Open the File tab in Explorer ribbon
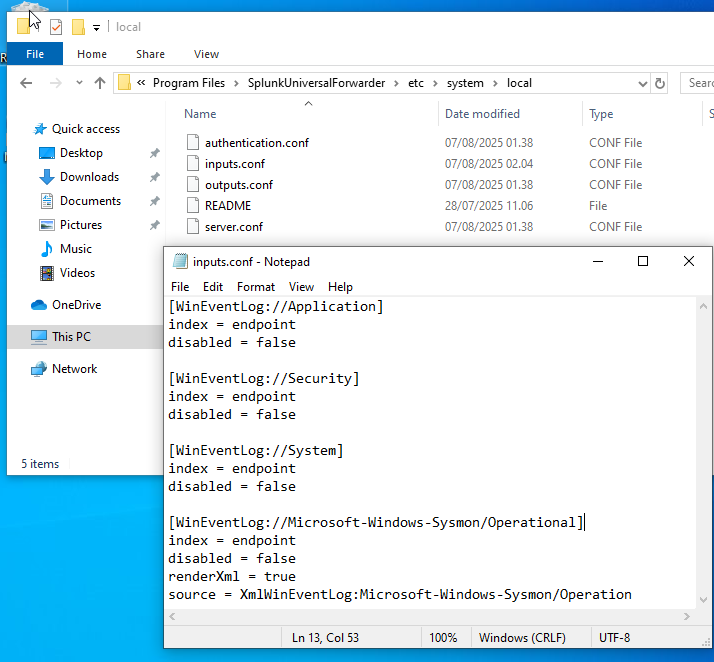714x662 pixels. pos(35,54)
